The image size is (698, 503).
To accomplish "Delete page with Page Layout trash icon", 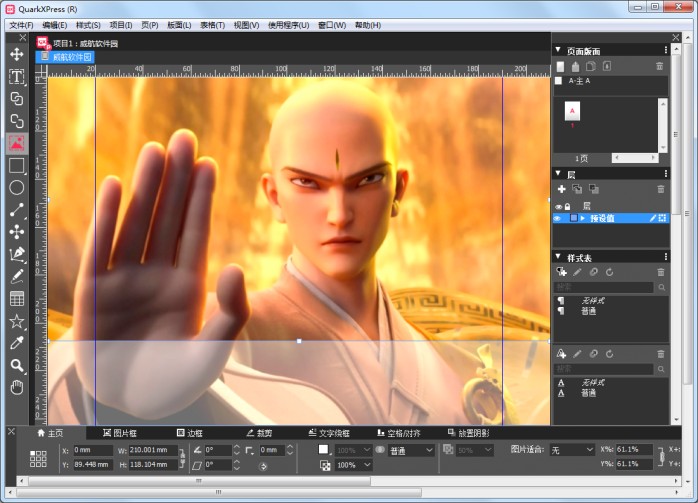I will click(x=660, y=66).
